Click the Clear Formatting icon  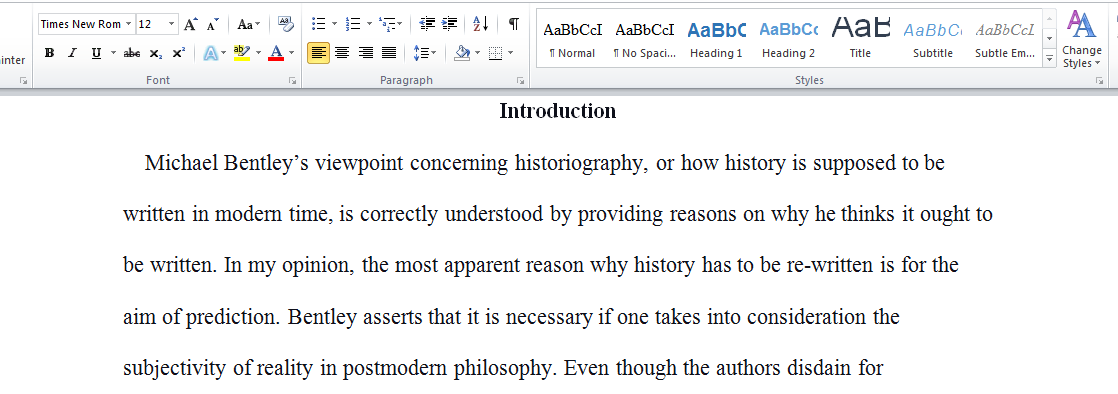click(285, 24)
